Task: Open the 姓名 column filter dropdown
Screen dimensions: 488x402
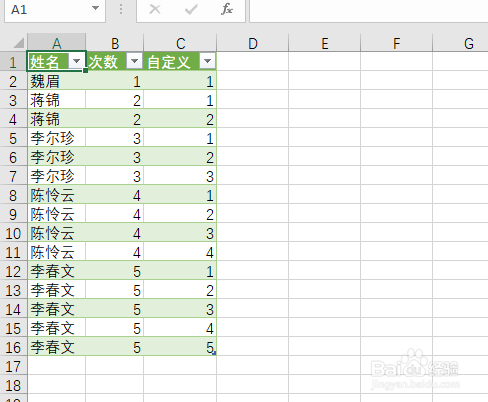Action: tap(76, 61)
